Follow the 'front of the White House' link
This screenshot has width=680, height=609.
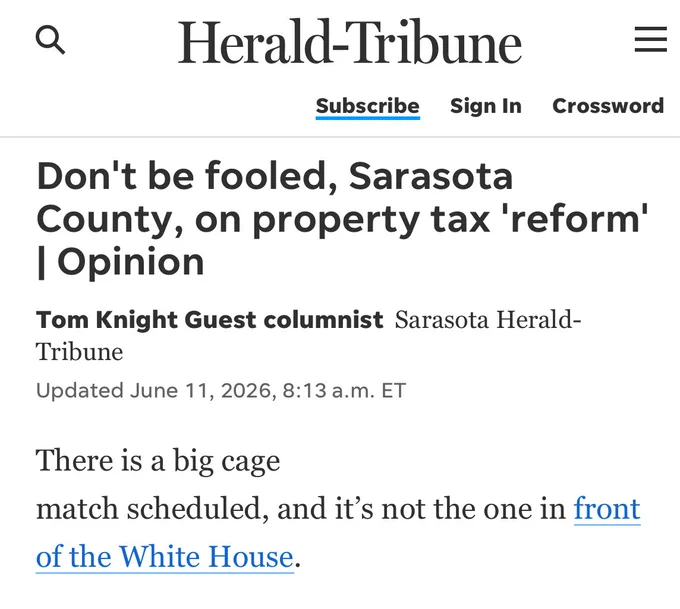(338, 533)
